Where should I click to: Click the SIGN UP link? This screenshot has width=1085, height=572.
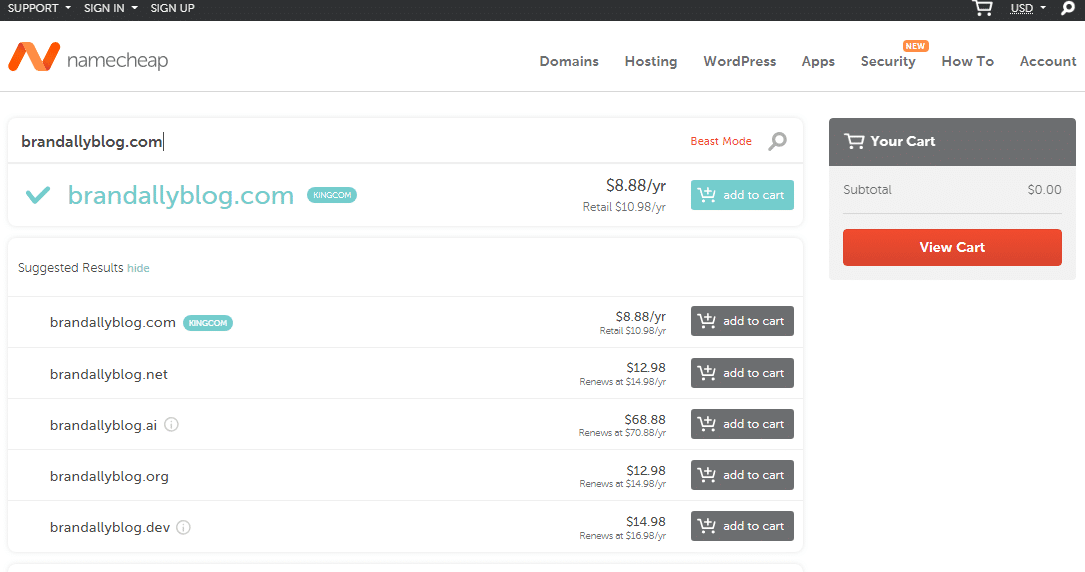172,8
